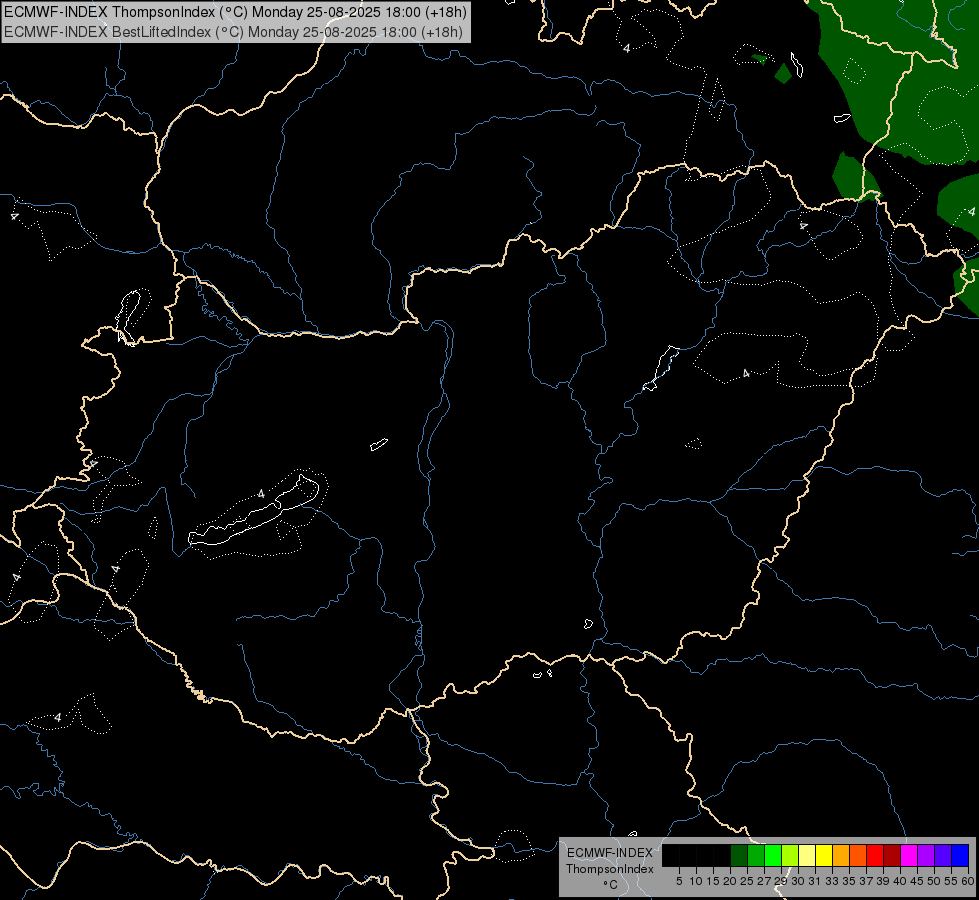Select the purple 45–50 legend swatch
The width and height of the screenshot is (979, 900).
click(x=926, y=855)
